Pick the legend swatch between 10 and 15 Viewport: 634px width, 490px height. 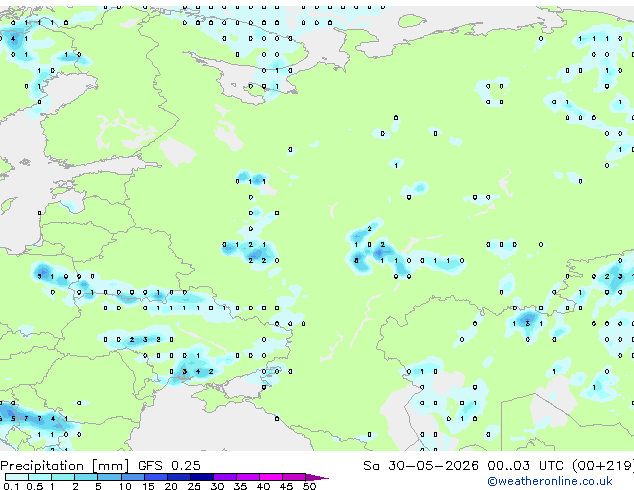[132, 477]
